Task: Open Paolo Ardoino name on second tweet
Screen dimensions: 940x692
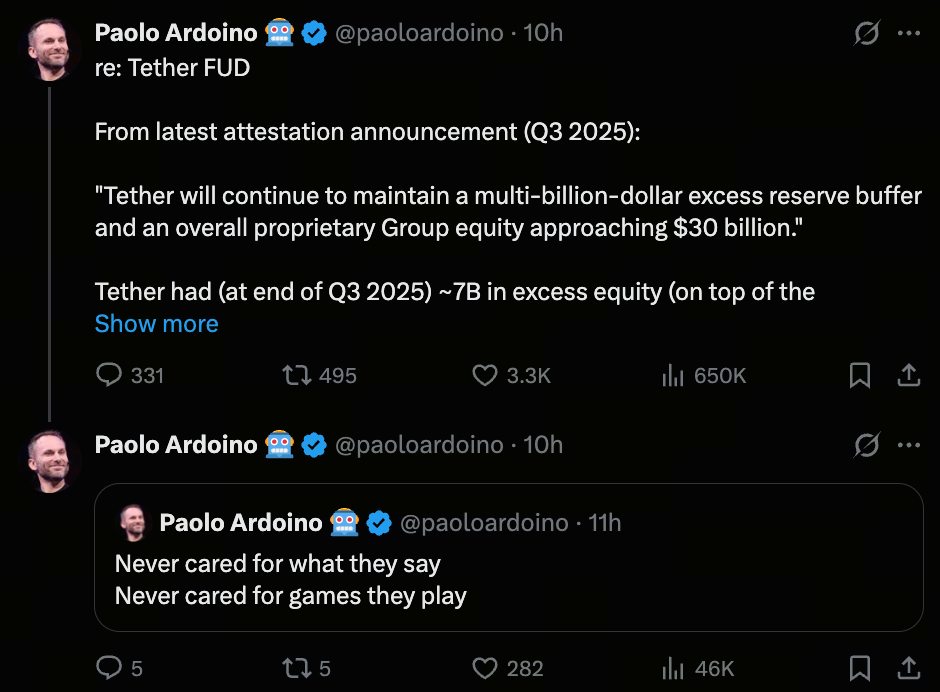Action: tap(176, 445)
